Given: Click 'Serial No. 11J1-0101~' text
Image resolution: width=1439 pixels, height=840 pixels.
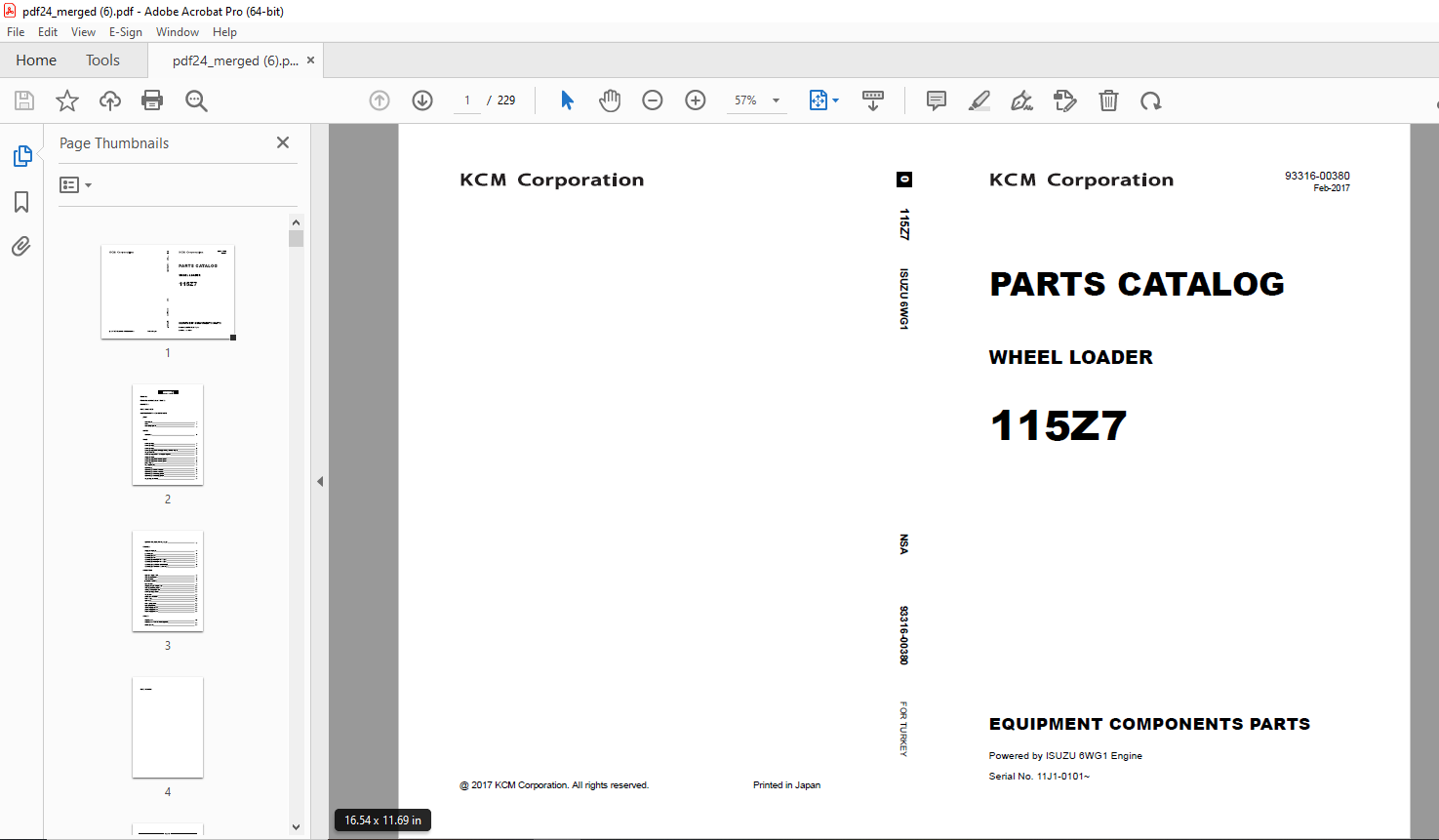Looking at the screenshot, I should click(x=1039, y=777).
